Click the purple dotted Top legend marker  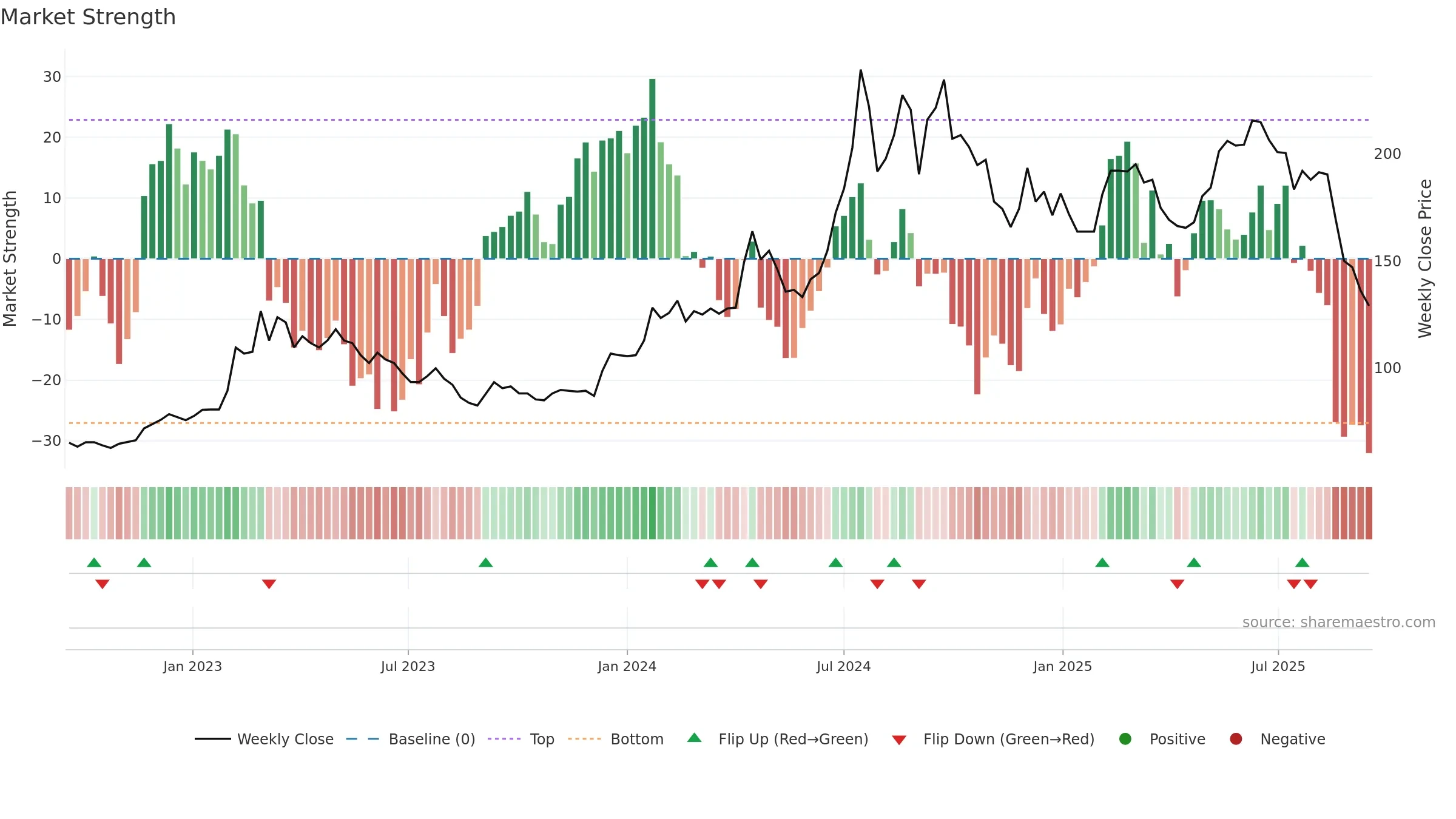(x=504, y=739)
